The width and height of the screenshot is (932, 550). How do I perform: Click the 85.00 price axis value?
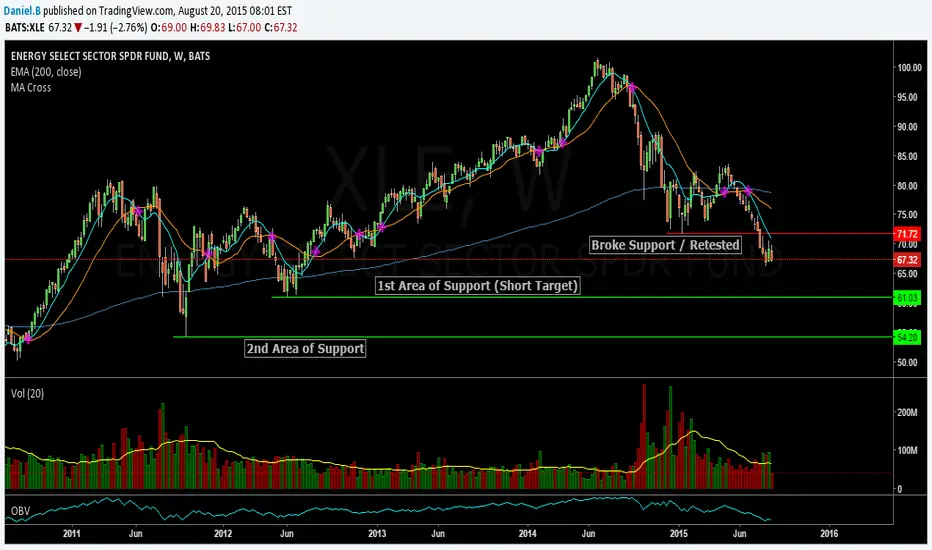pyautogui.click(x=909, y=156)
